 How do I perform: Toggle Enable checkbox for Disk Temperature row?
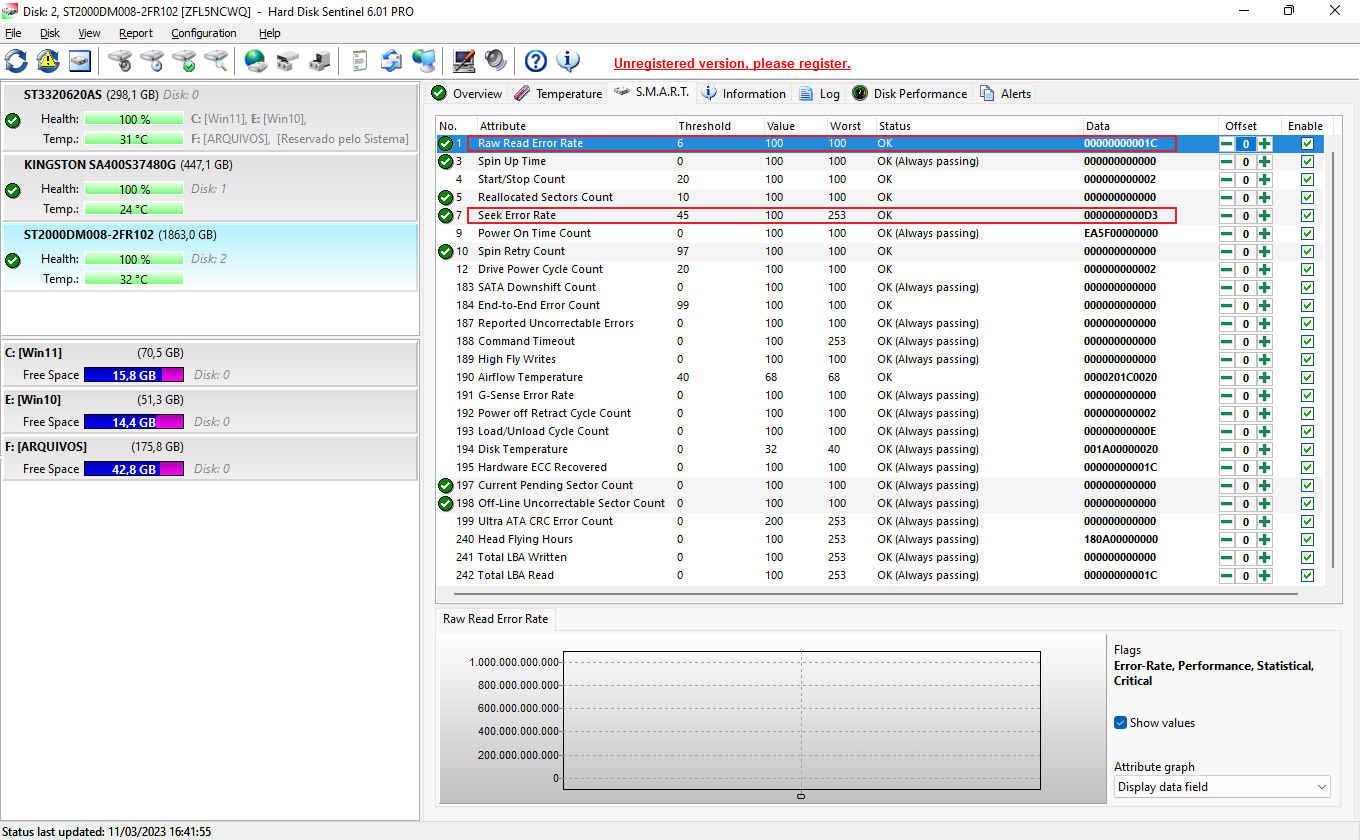[x=1307, y=449]
